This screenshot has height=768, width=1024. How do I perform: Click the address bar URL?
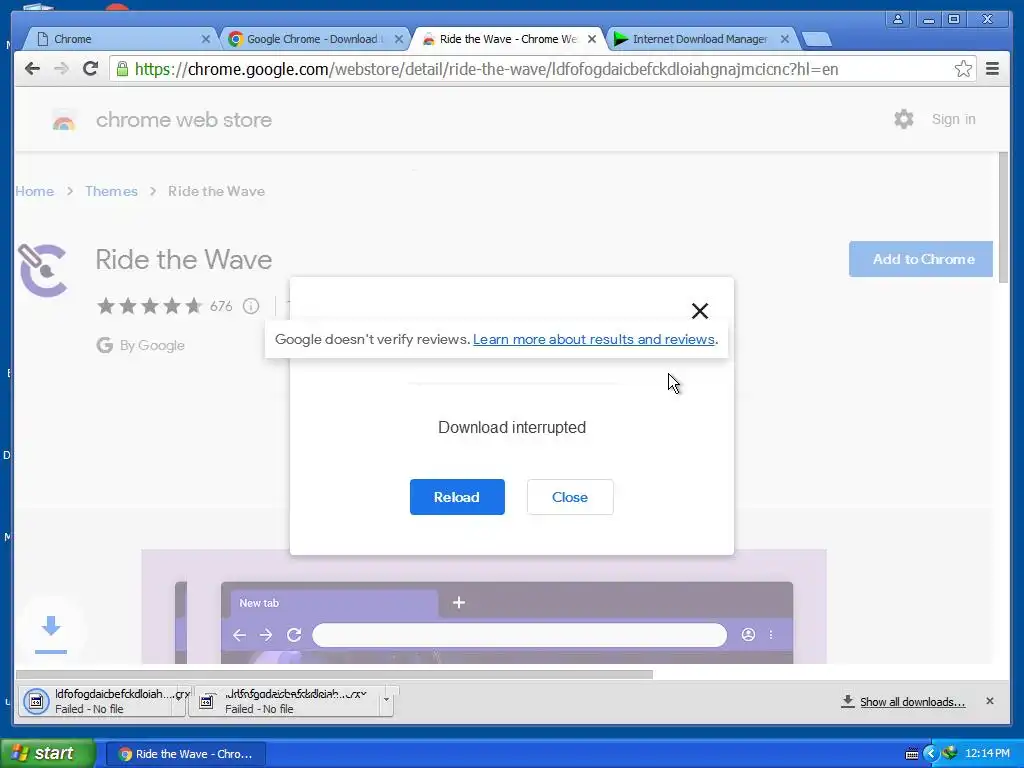[x=487, y=69]
